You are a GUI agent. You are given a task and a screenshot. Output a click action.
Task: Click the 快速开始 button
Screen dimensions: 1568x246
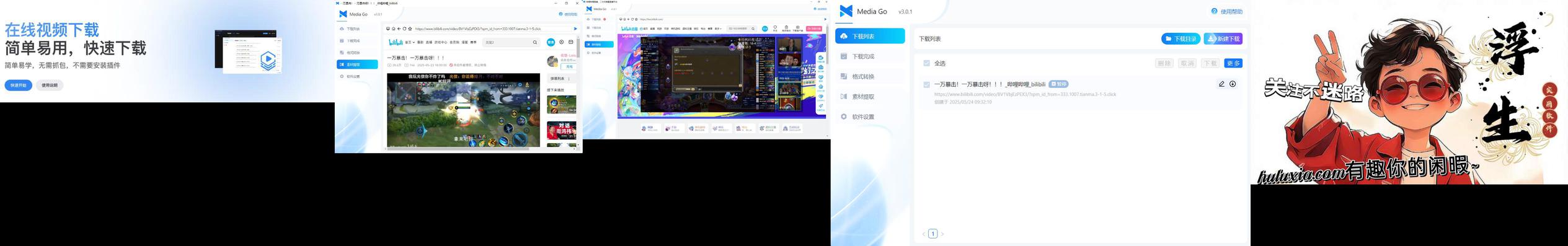coord(19,85)
